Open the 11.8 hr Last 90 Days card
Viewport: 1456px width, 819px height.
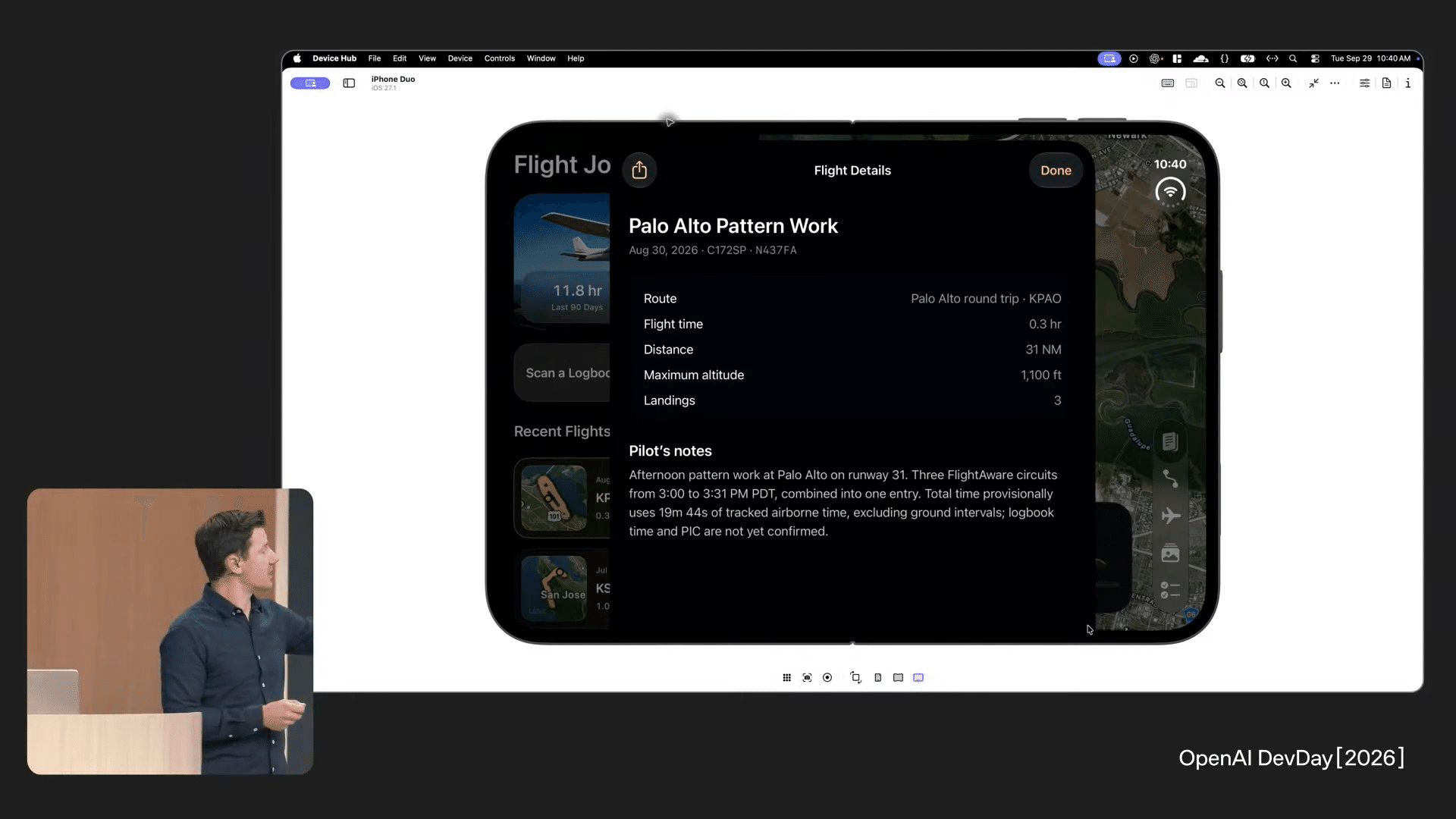562,259
